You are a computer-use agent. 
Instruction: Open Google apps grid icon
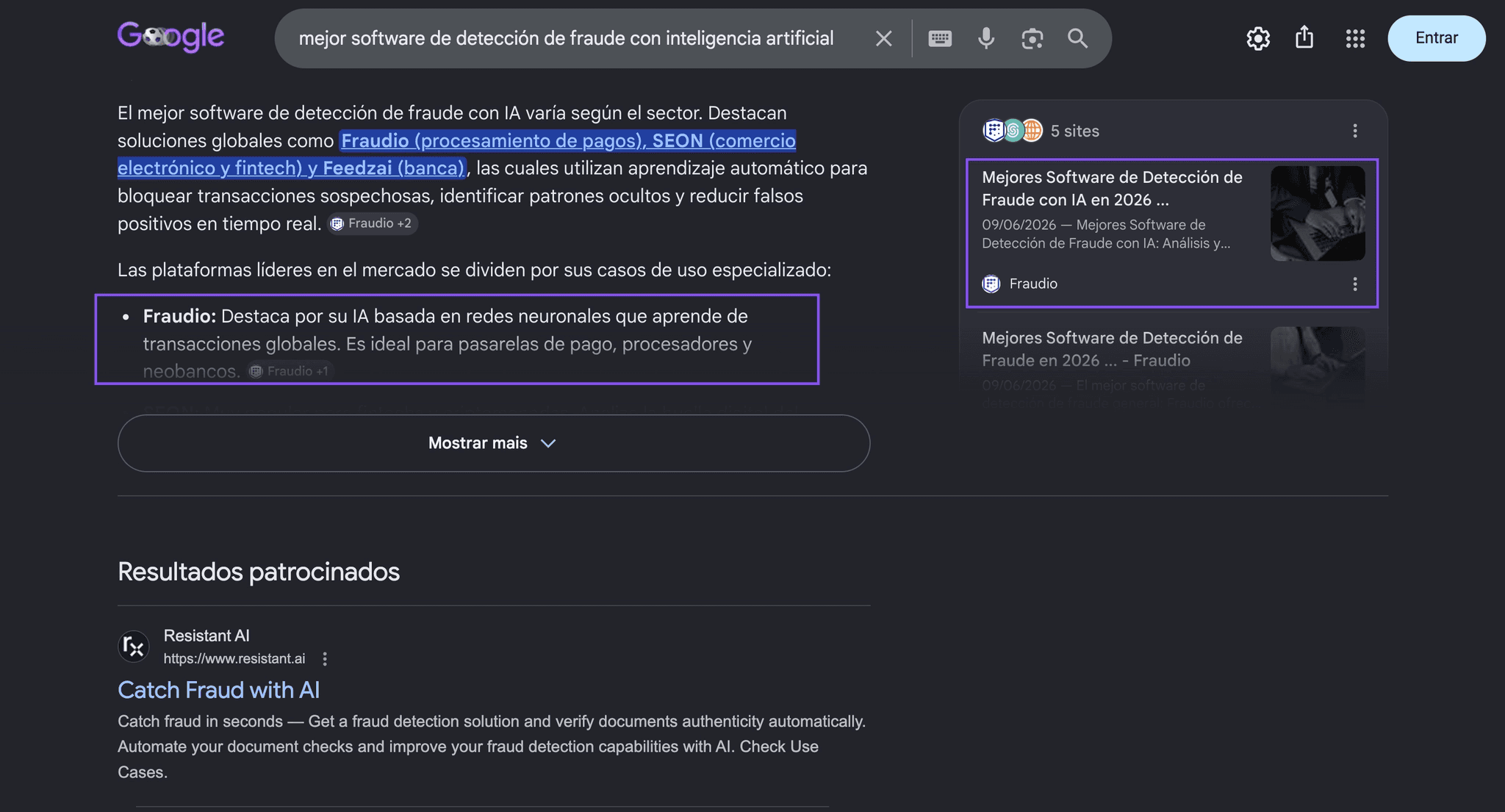click(x=1355, y=38)
